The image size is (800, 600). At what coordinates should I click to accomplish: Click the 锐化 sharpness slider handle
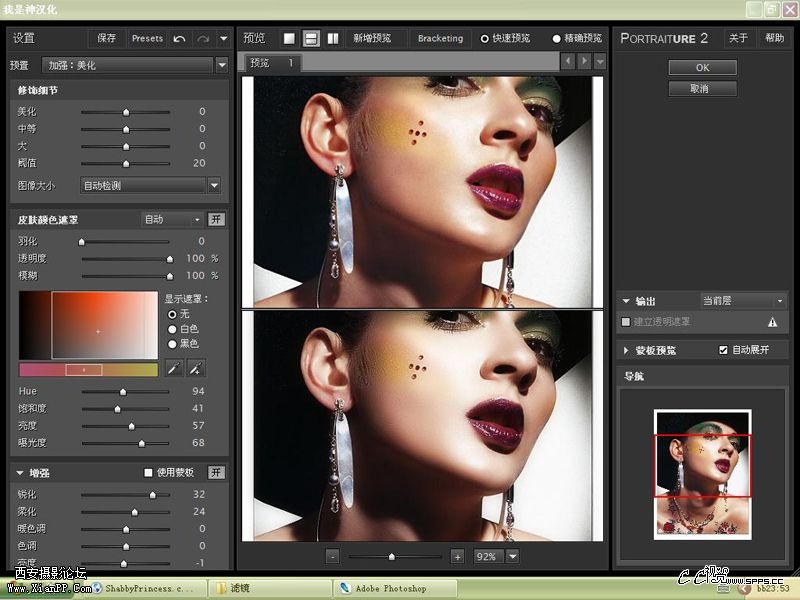pyautogui.click(x=153, y=494)
